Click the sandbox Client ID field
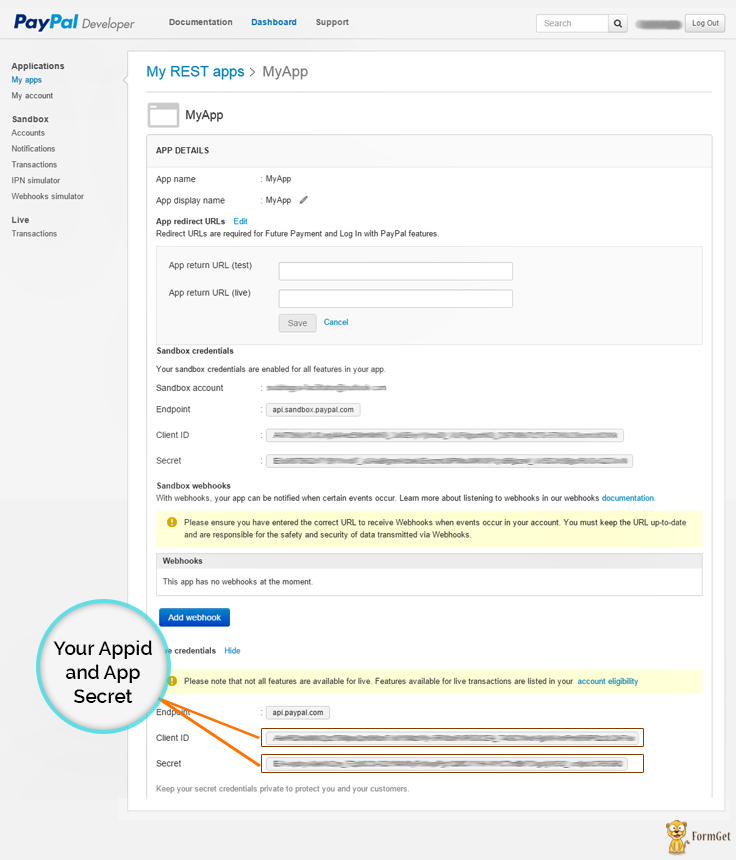Image resolution: width=736 pixels, height=860 pixels. coord(445,435)
